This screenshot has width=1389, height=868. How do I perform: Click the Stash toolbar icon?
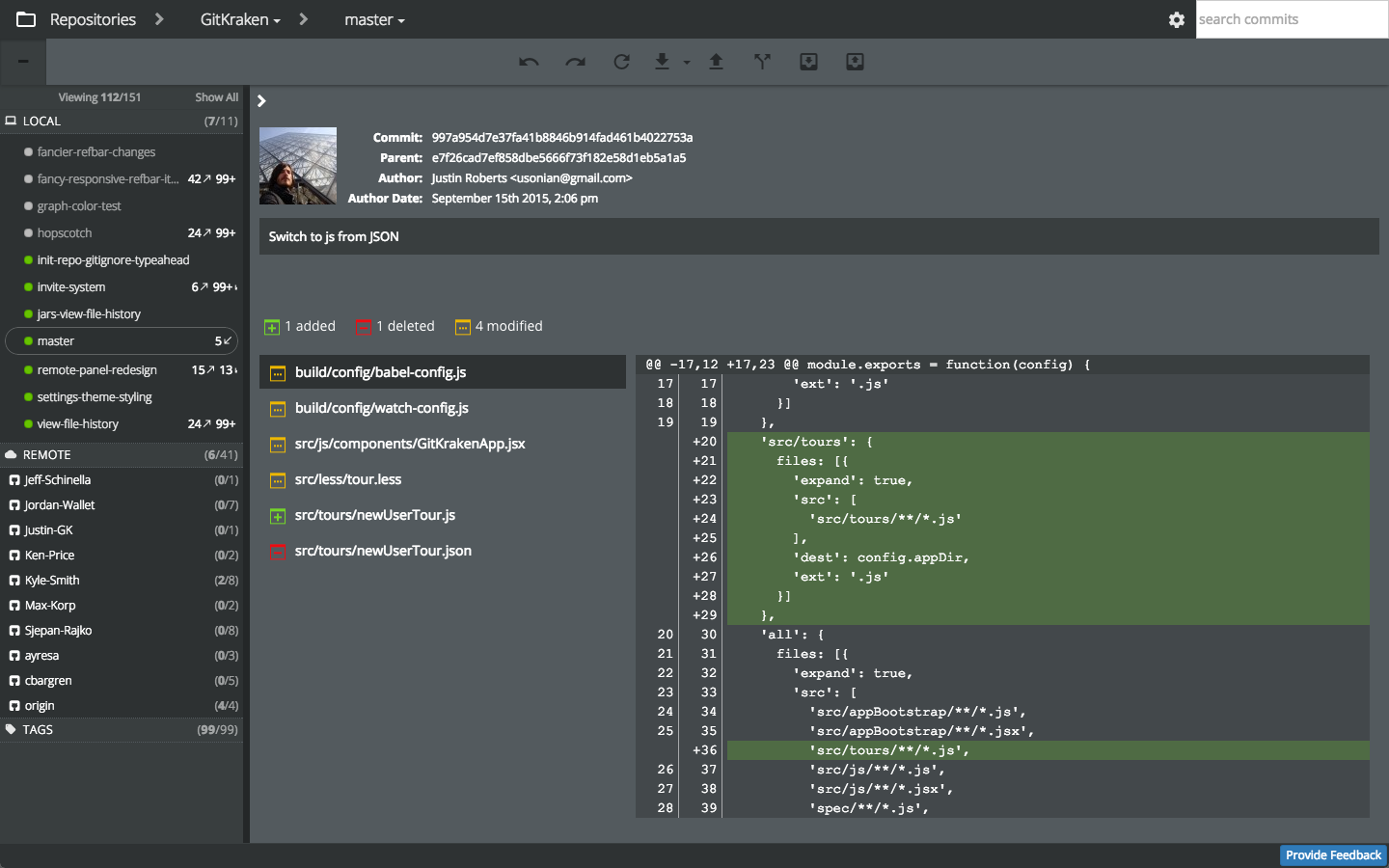pos(808,62)
